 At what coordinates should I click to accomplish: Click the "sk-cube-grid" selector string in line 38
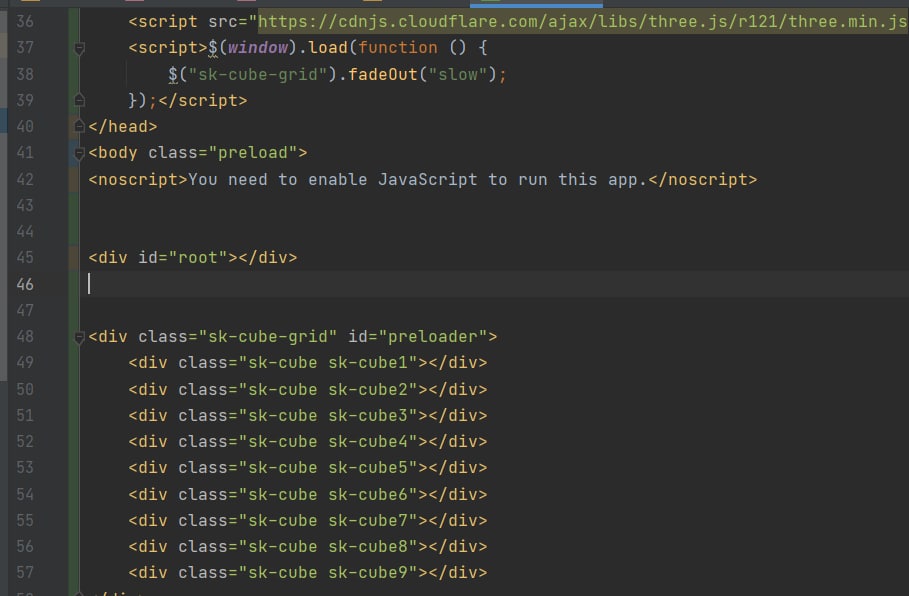(258, 74)
